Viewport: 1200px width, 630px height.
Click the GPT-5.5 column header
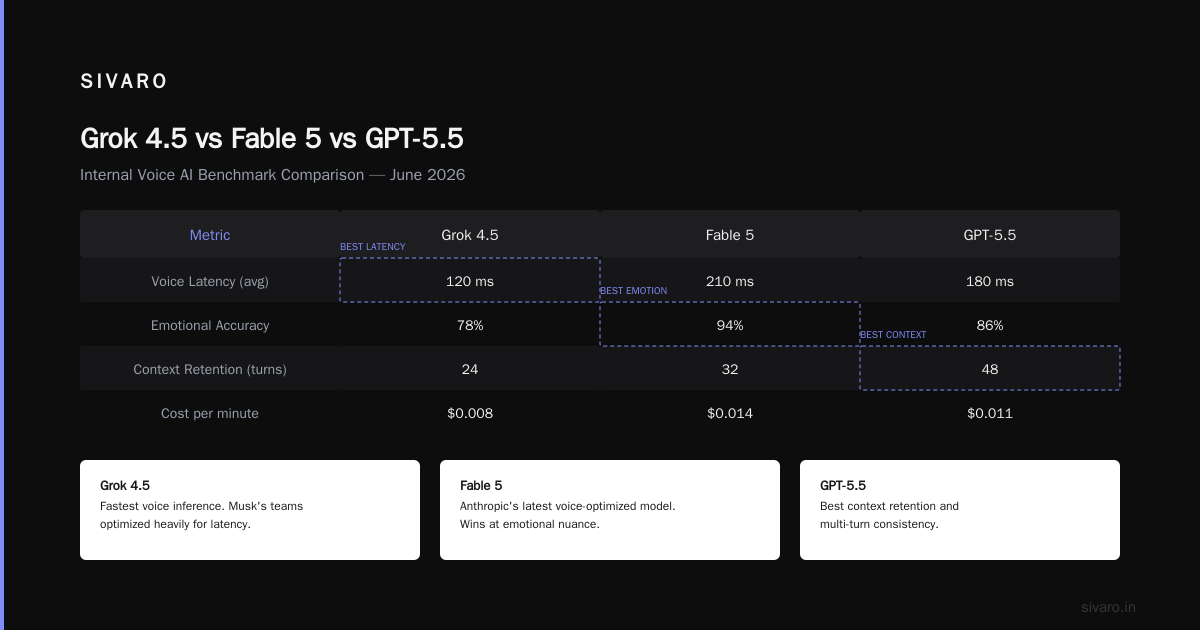coord(990,235)
